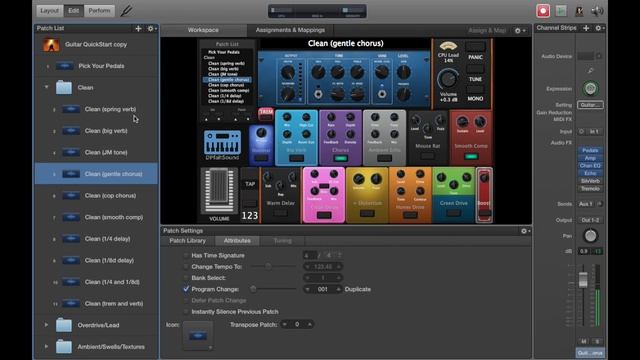Viewport: 640px width, 360px height.
Task: Click the channel strip volume fader
Action: (583, 280)
